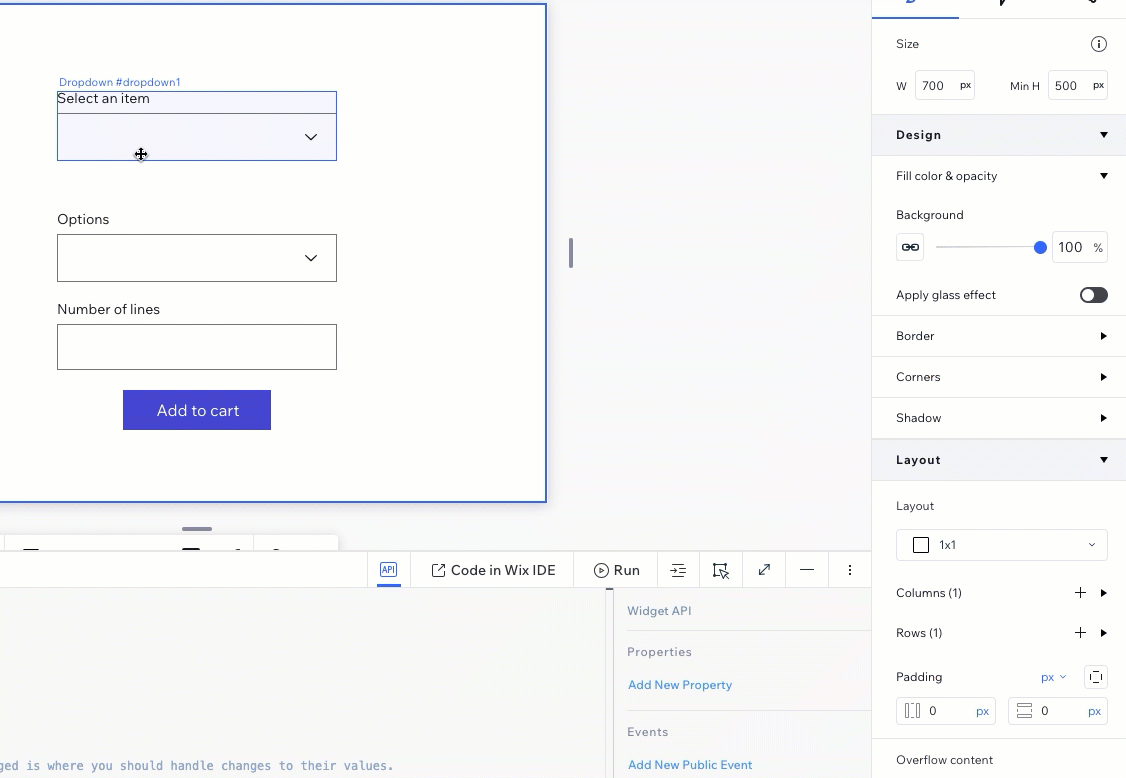Expand the Border section
This screenshot has width=1126, height=778.
(1104, 336)
